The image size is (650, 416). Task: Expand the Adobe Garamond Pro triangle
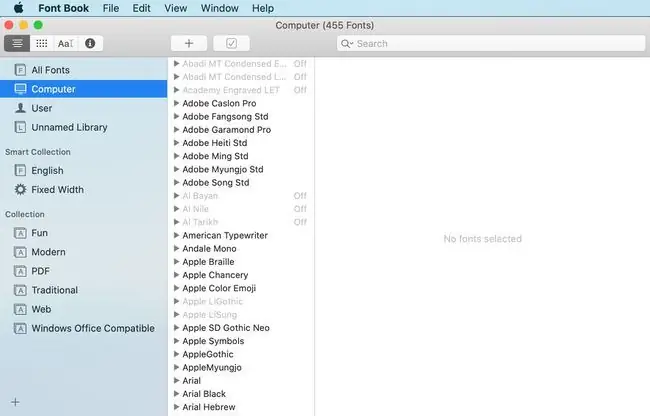tap(176, 130)
